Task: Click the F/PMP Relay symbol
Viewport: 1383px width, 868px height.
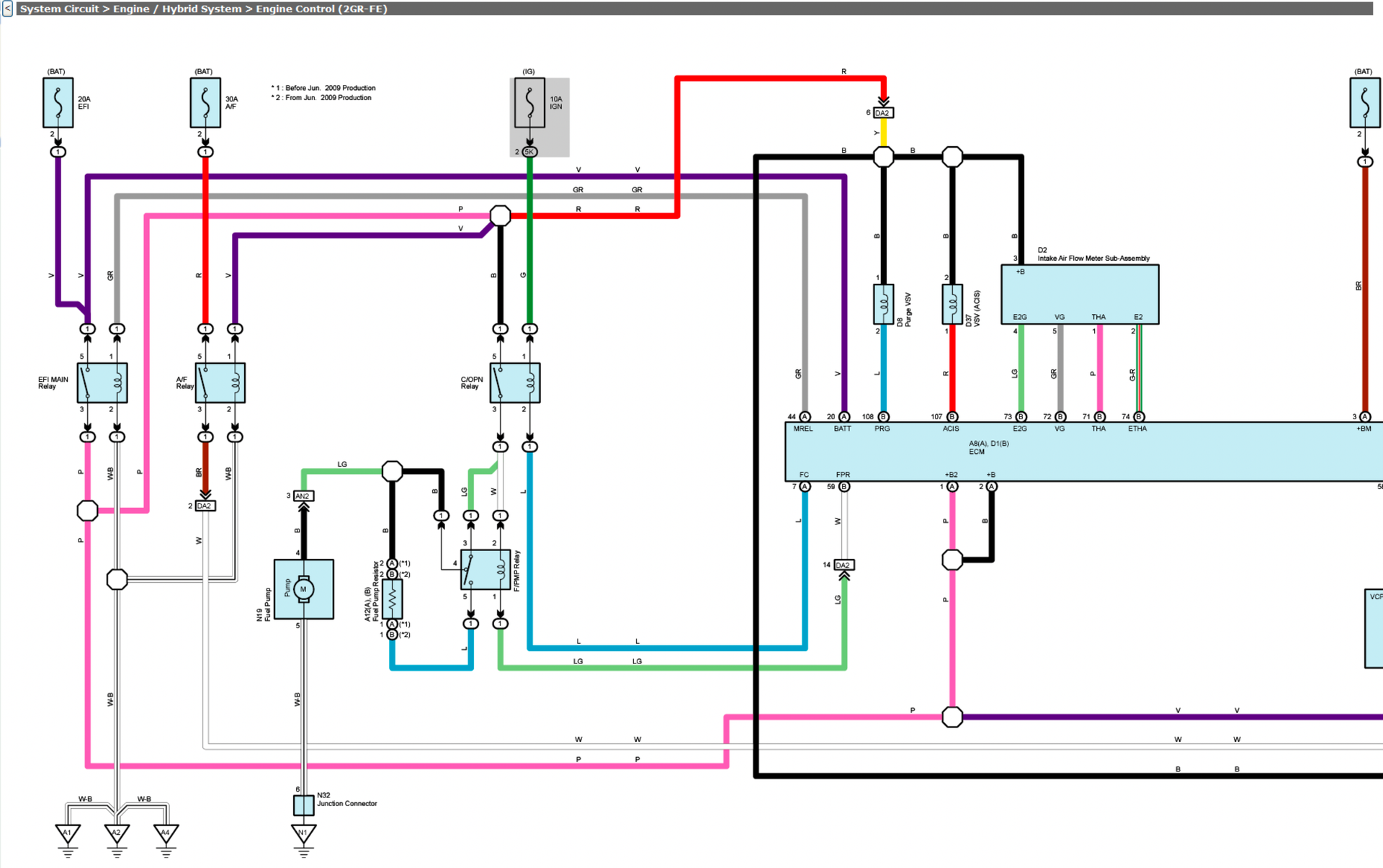Action: pos(485,570)
